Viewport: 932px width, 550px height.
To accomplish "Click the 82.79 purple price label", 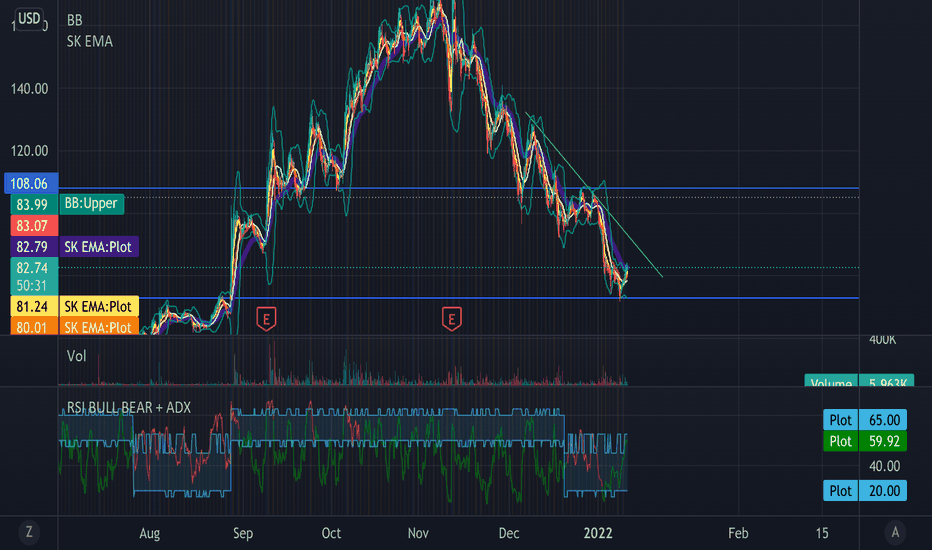I will (34, 247).
